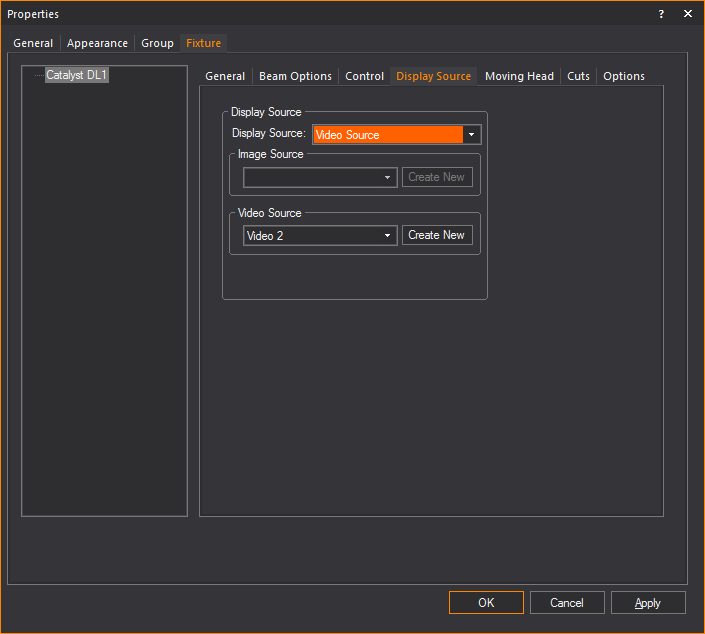Switch to the top-level General tab
The image size is (705, 634).
pos(33,43)
